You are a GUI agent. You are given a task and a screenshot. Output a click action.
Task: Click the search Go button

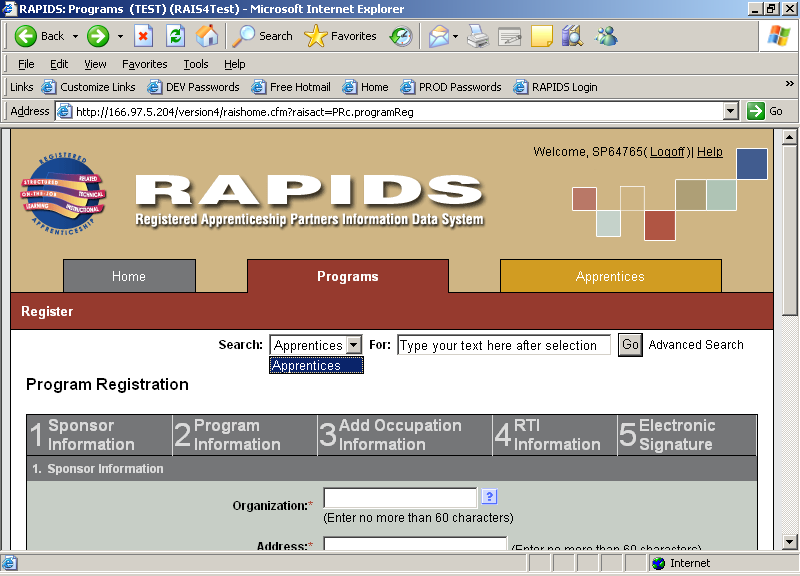coord(630,345)
